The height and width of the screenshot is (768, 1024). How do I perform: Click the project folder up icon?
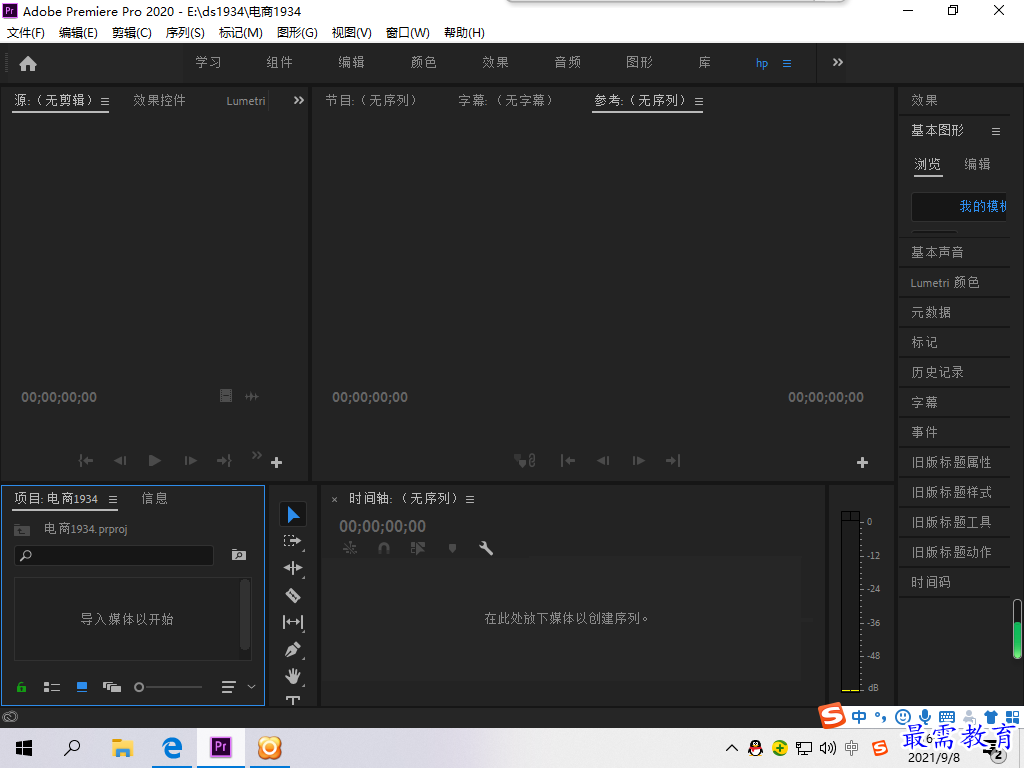pyautogui.click(x=22, y=530)
